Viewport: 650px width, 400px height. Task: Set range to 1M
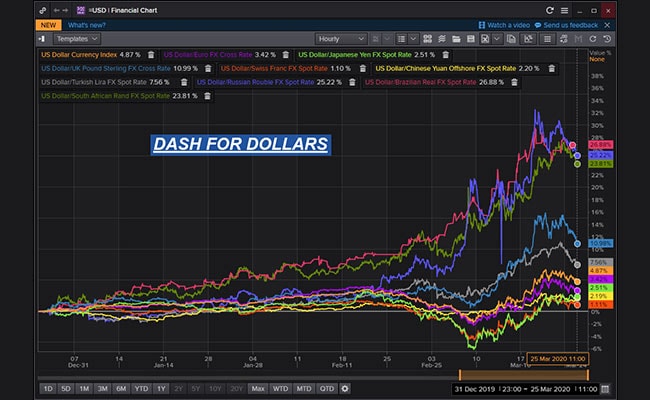tap(84, 389)
